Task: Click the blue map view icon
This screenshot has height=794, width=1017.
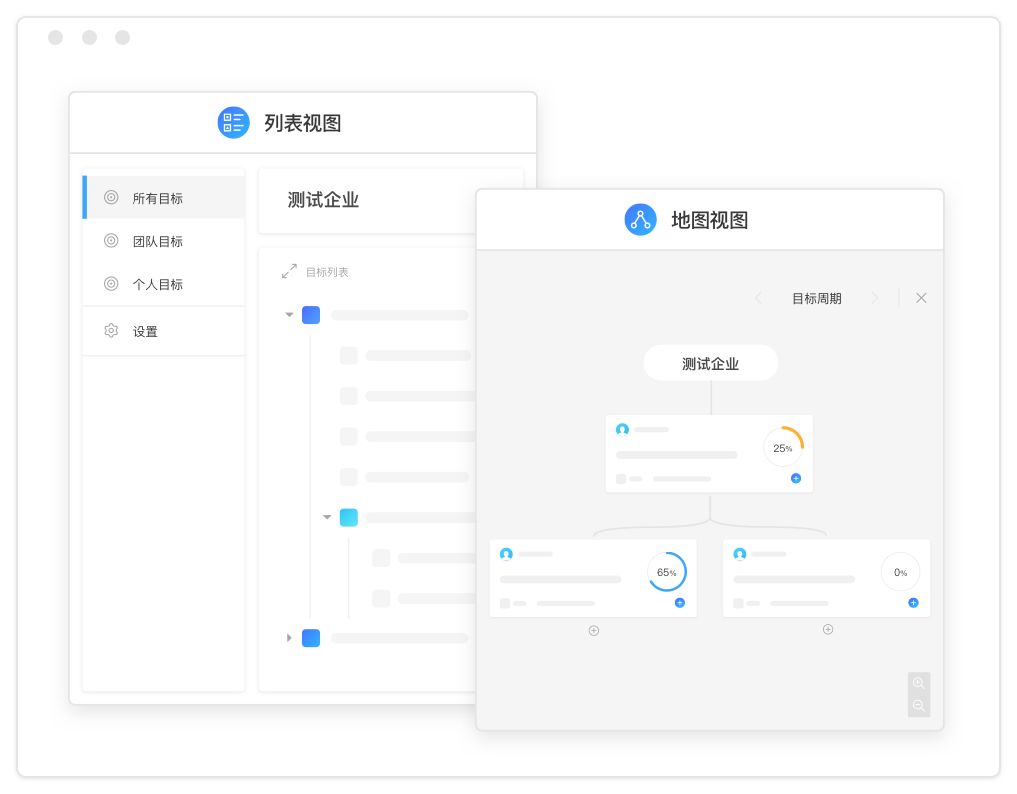Action: [x=640, y=219]
